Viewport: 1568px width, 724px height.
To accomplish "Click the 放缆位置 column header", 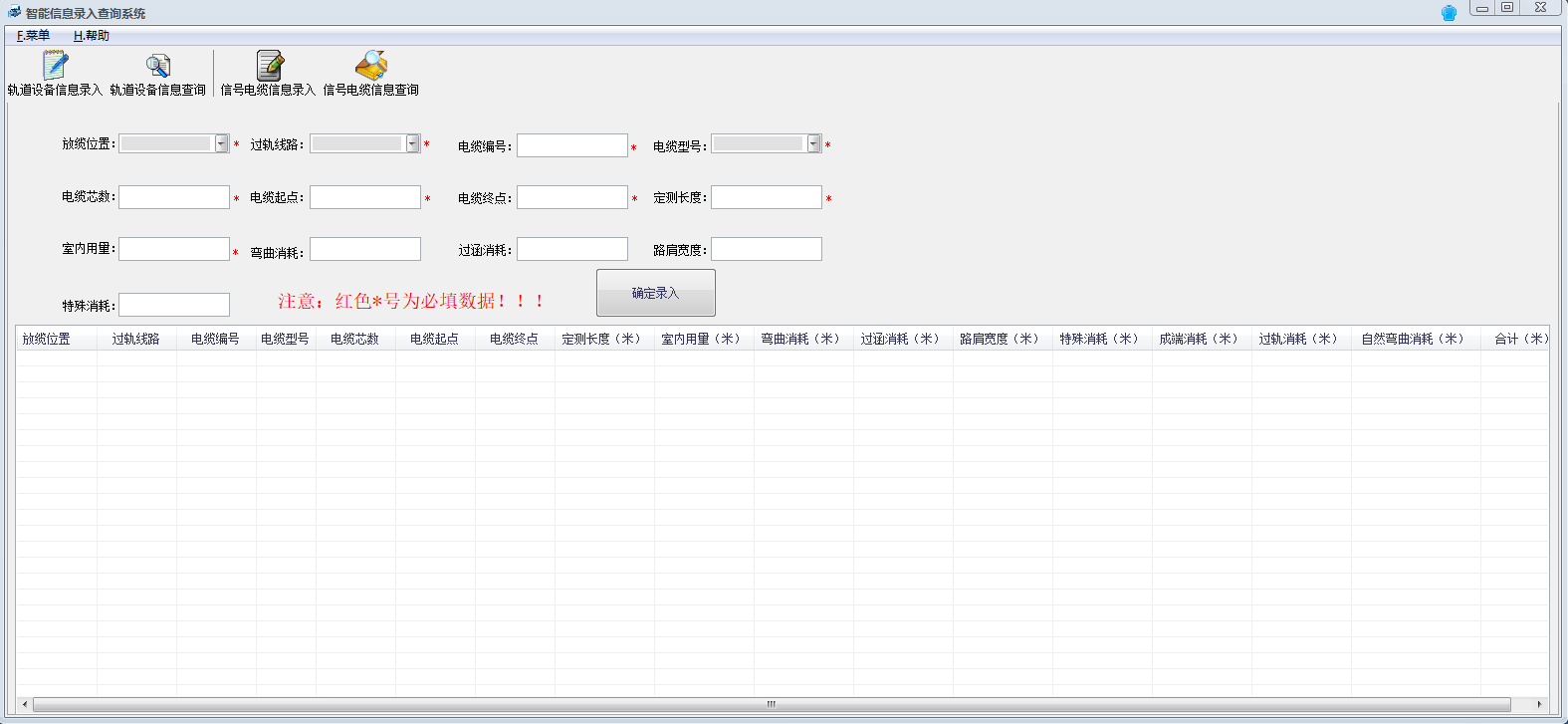I will (x=57, y=339).
